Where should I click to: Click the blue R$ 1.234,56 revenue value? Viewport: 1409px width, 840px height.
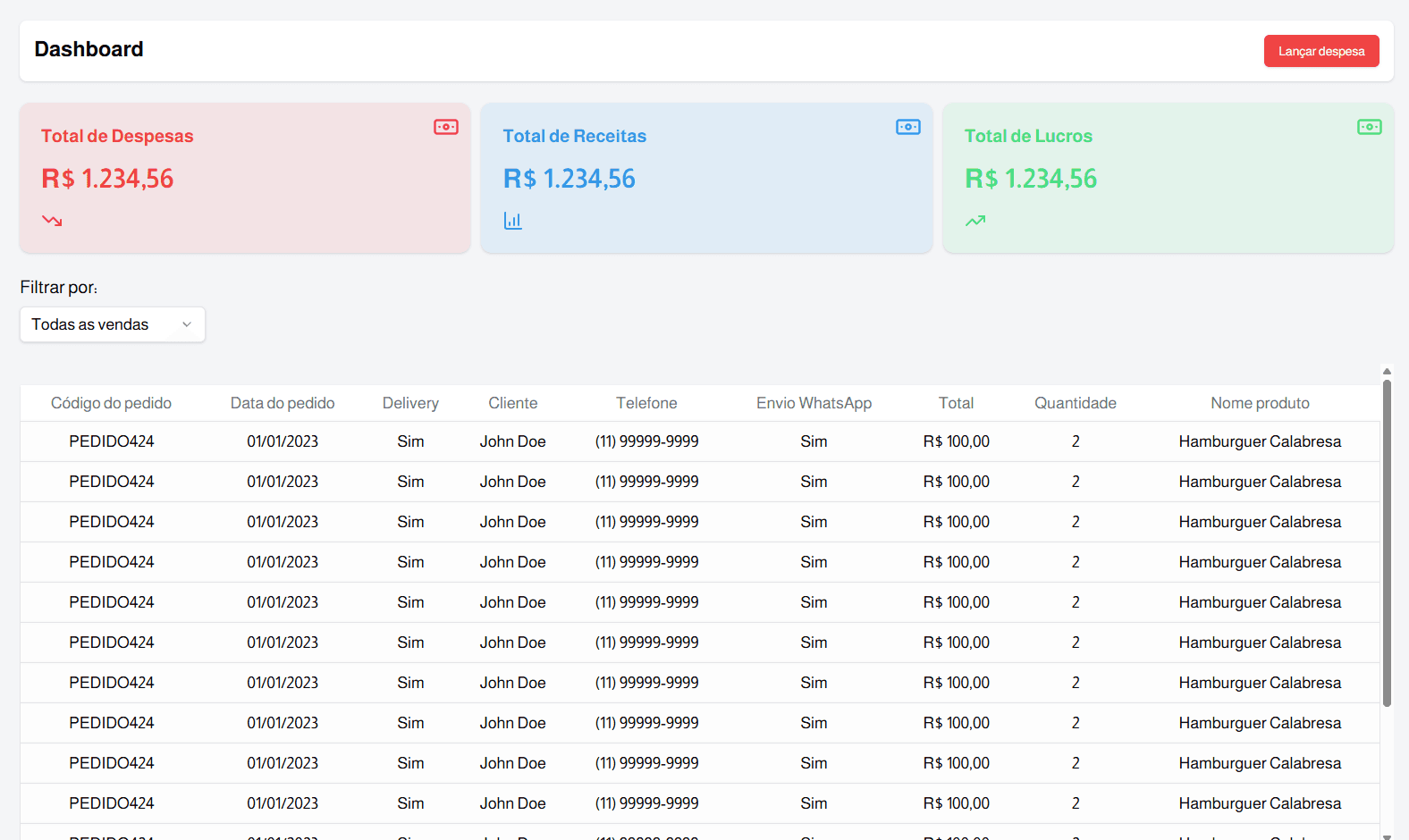pos(569,179)
